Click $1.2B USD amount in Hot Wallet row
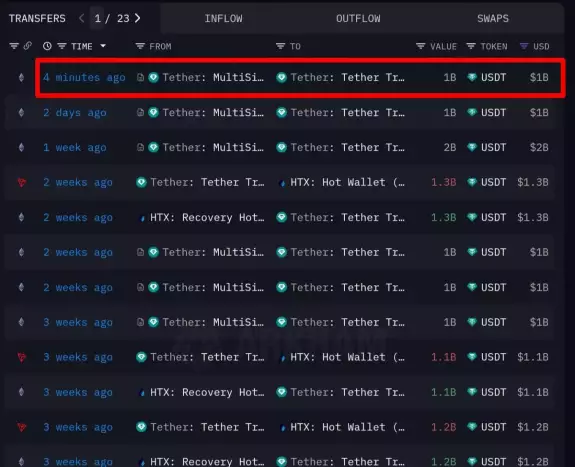The width and height of the screenshot is (575, 467). coord(533,427)
